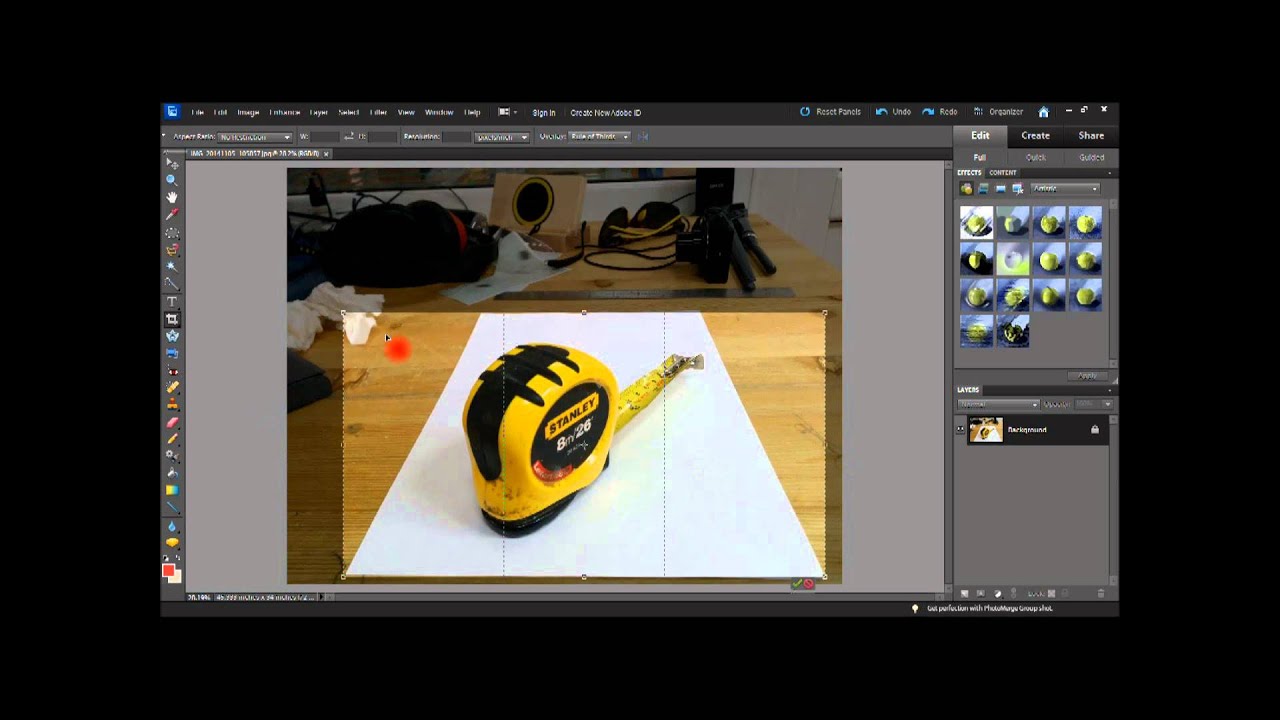The height and width of the screenshot is (720, 1280).
Task: Select the Straighten tool
Action: [x=172, y=351]
